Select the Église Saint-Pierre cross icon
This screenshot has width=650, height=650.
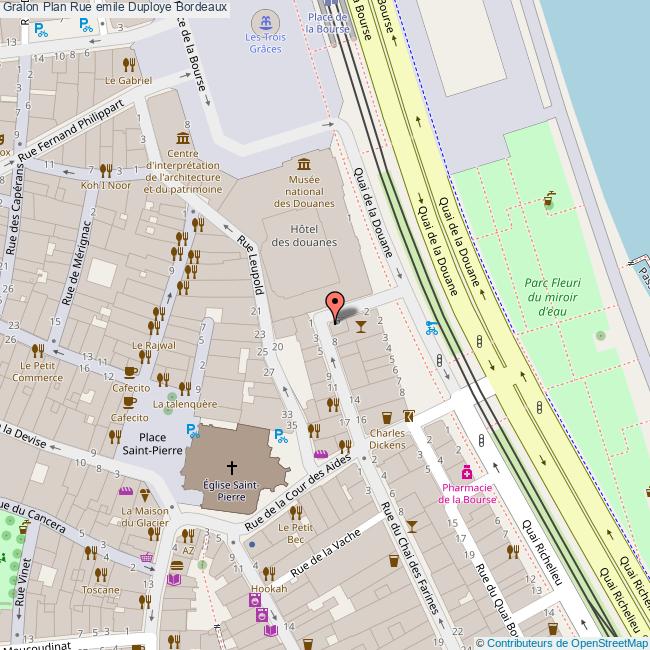click(x=232, y=466)
